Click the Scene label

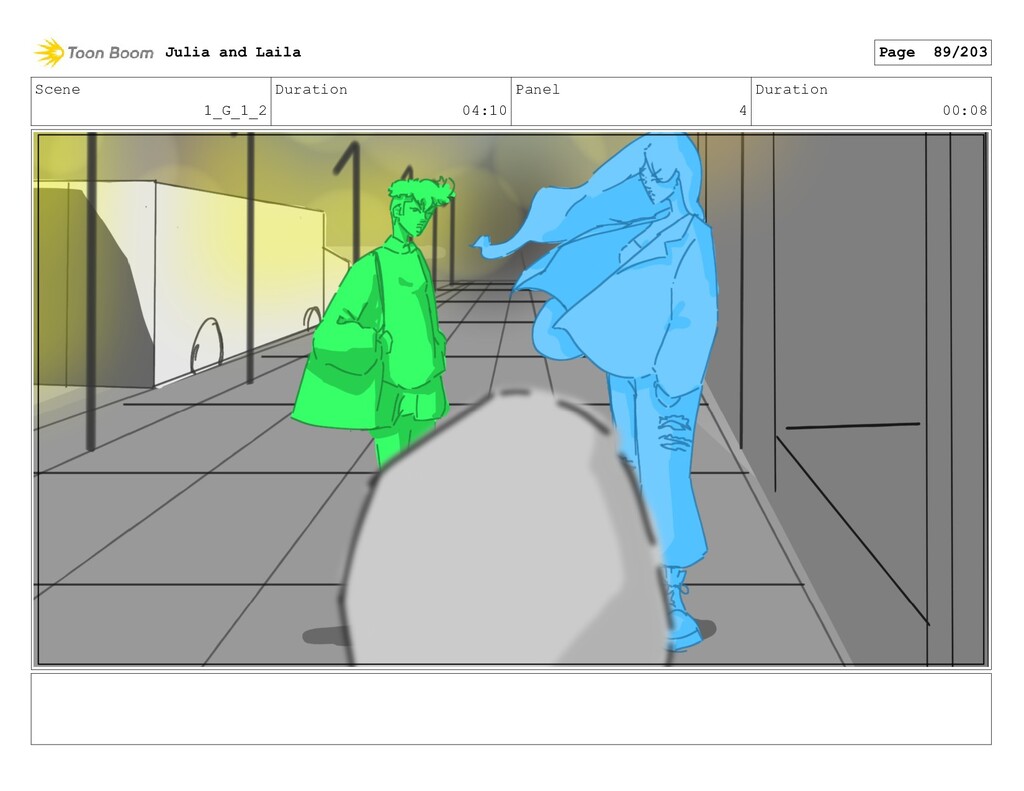coord(57,89)
